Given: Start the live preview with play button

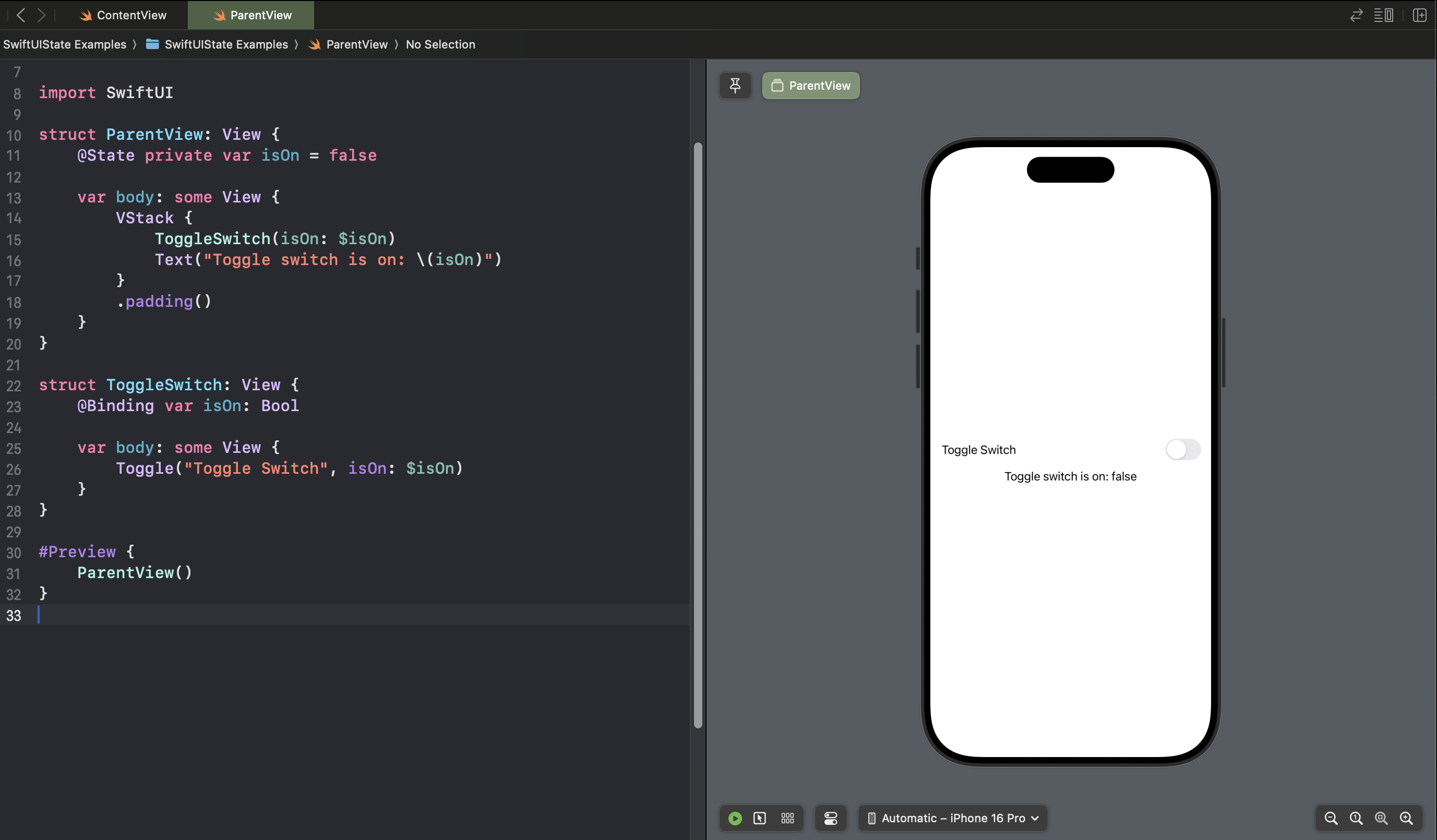Looking at the screenshot, I should click(735, 818).
